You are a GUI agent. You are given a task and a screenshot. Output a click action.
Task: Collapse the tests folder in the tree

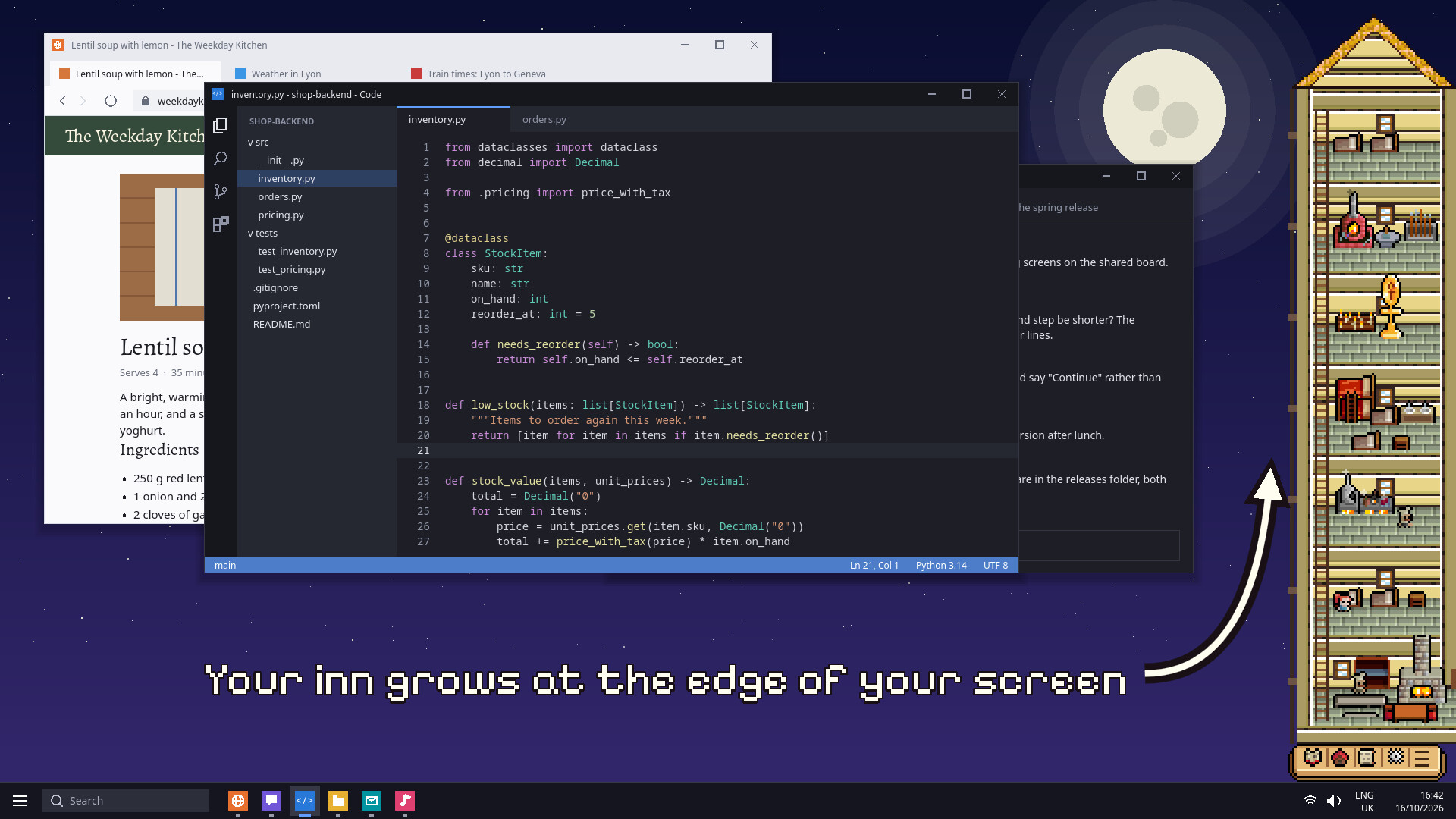[317, 234]
